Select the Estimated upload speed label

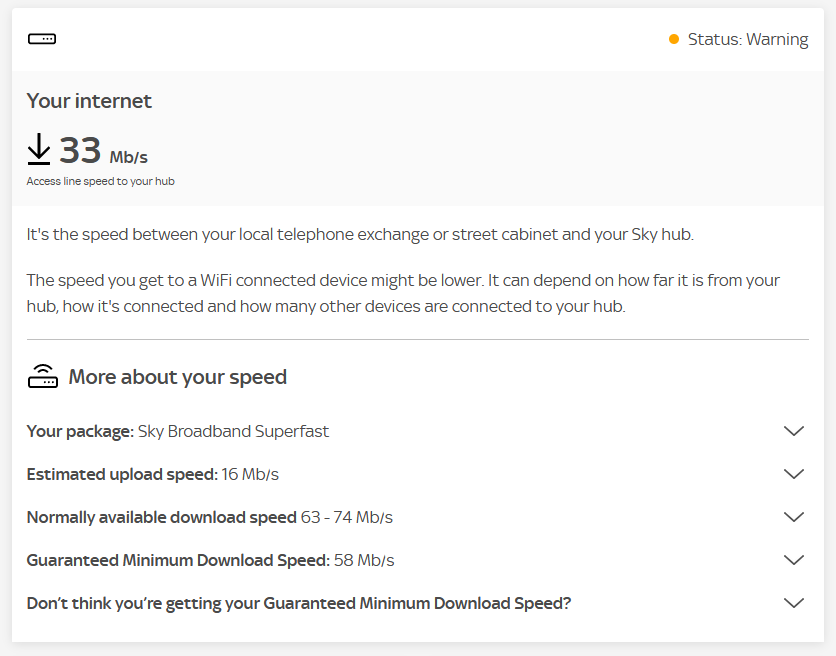click(x=122, y=474)
